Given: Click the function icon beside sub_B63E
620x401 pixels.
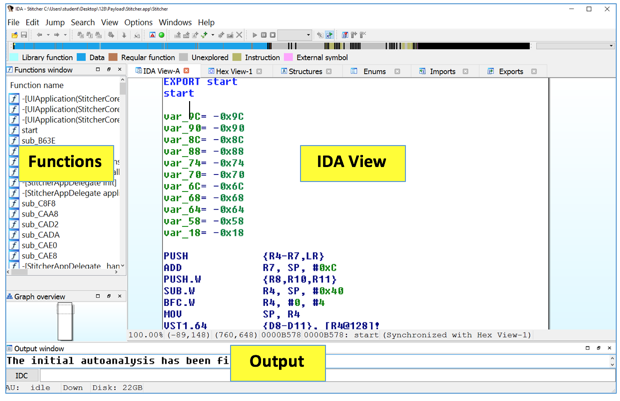Looking at the screenshot, I should pos(14,141).
